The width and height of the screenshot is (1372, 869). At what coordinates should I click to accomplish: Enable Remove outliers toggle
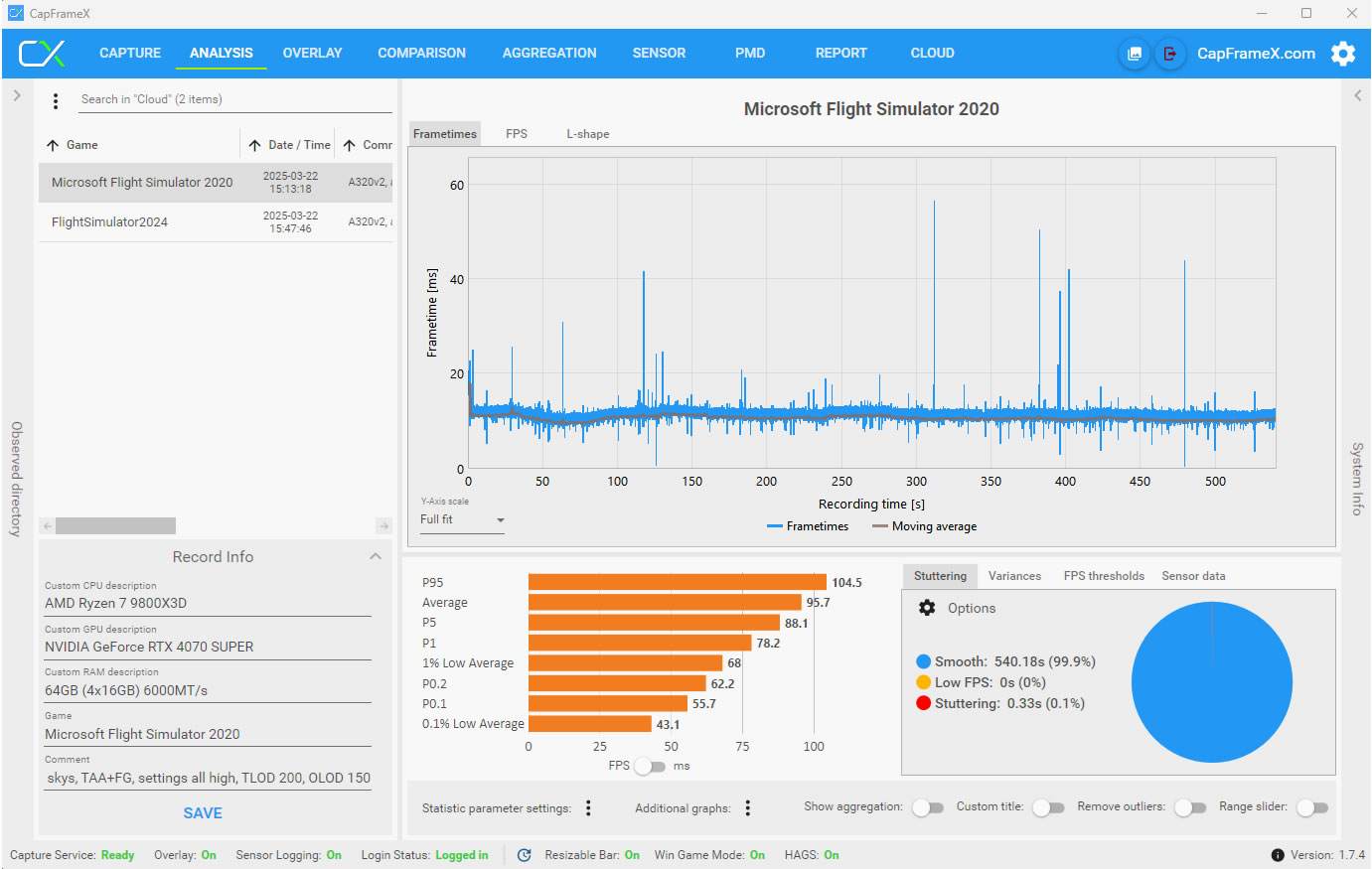1190,807
